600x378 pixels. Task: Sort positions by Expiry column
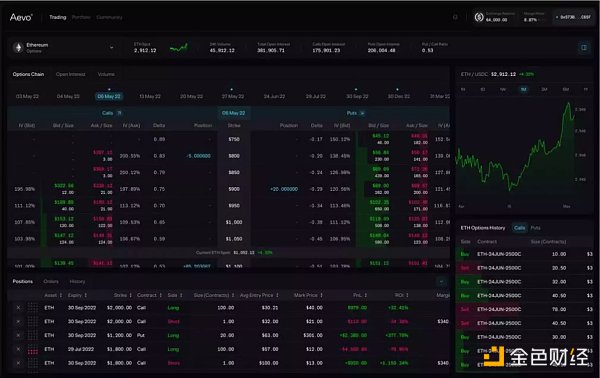[x=77, y=295]
